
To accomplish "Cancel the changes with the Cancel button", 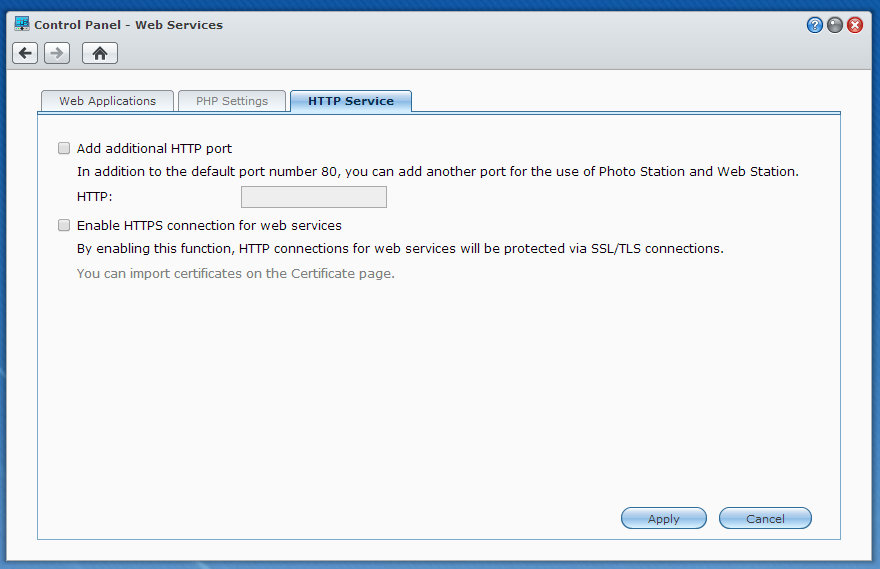I will click(765, 518).
